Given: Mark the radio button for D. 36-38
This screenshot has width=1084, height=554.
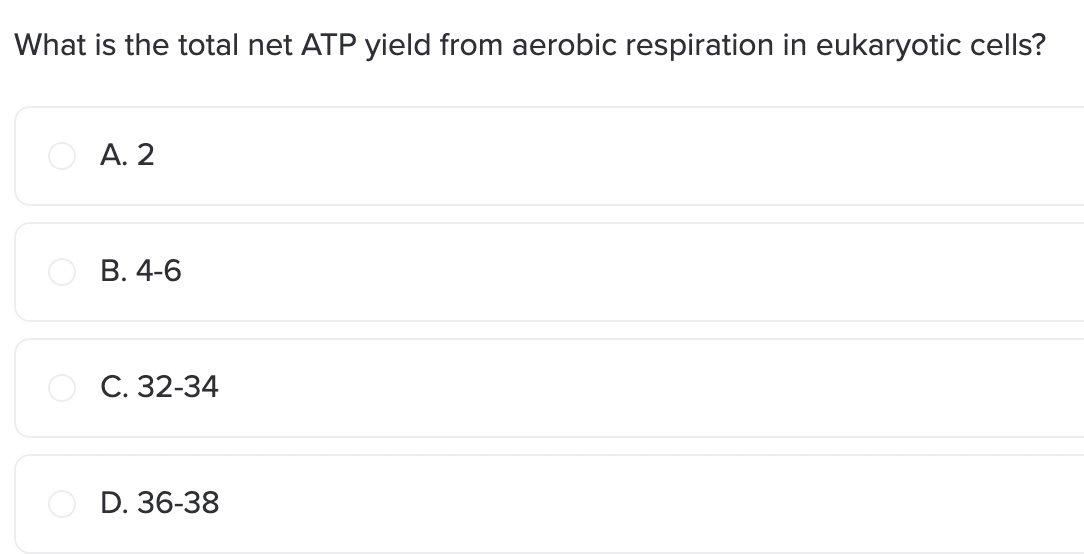Looking at the screenshot, I should [x=62, y=504].
